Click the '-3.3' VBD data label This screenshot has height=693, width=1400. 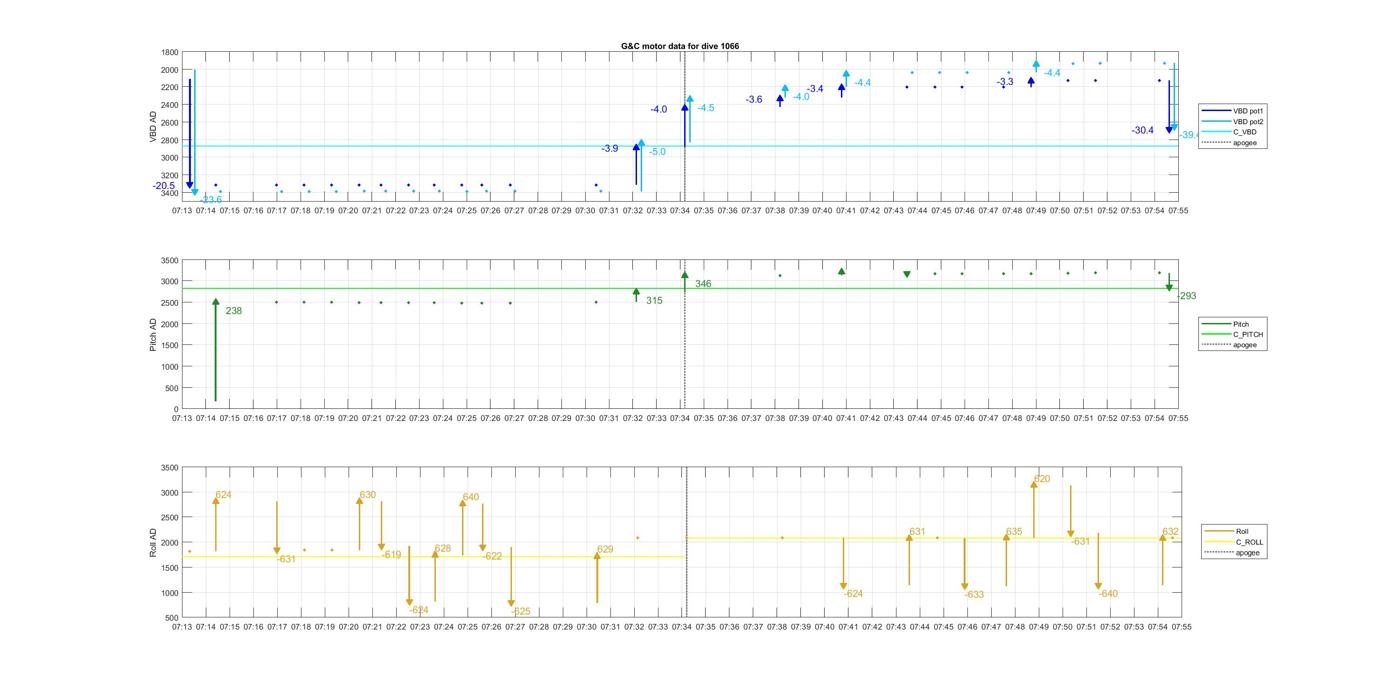pos(1005,82)
